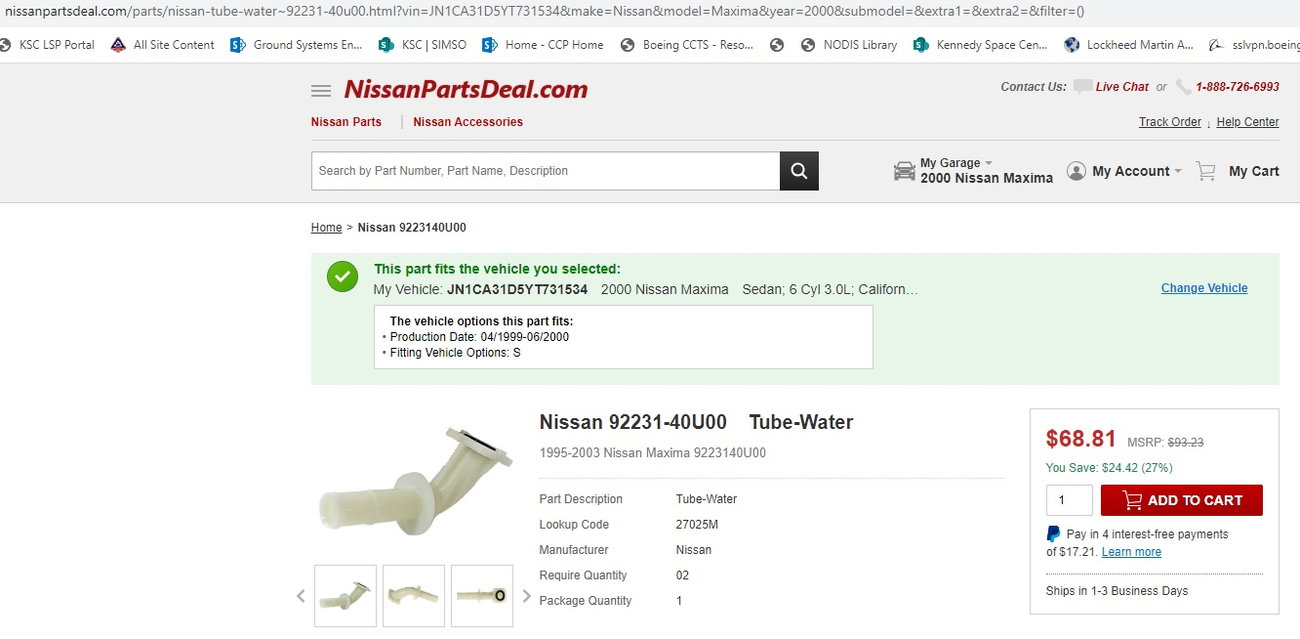
Task: Add the Tube-Water part to cart
Action: 1182,500
